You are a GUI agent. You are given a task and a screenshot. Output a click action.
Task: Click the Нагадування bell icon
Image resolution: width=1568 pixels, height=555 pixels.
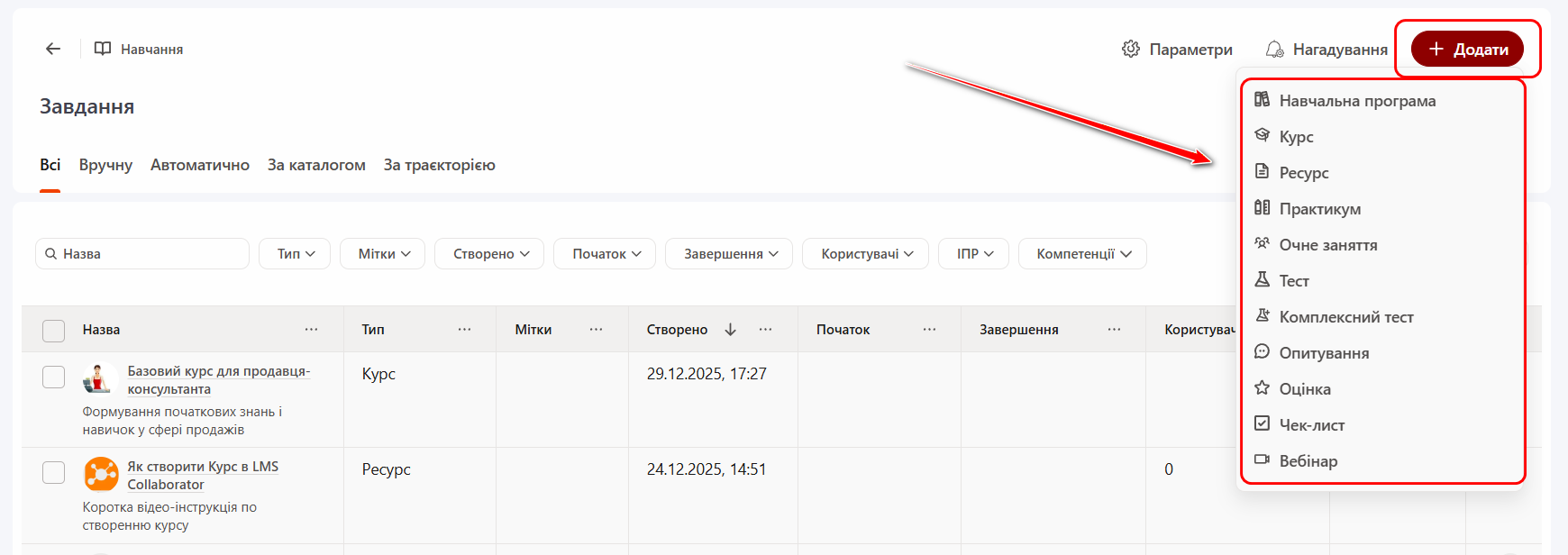pyautogui.click(x=1274, y=49)
